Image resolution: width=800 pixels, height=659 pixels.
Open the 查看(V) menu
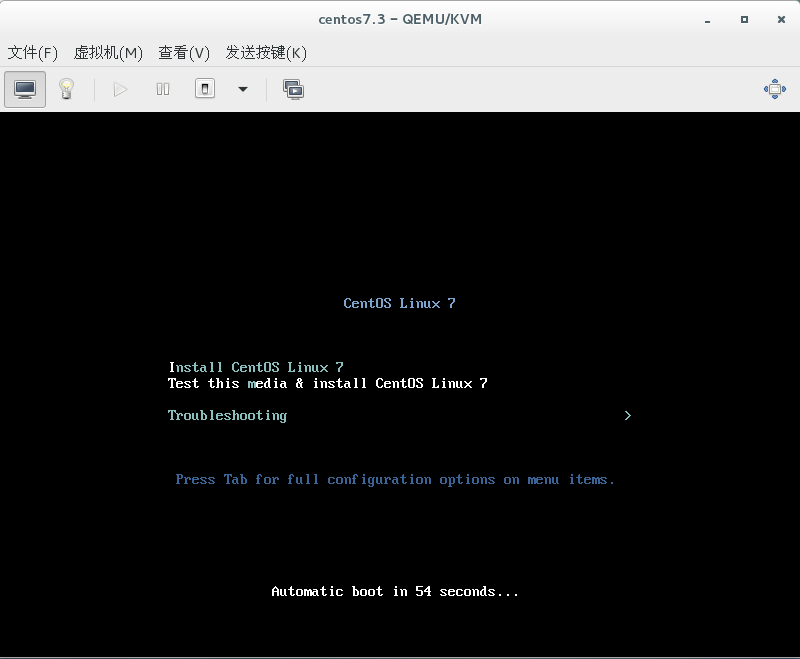coord(184,53)
